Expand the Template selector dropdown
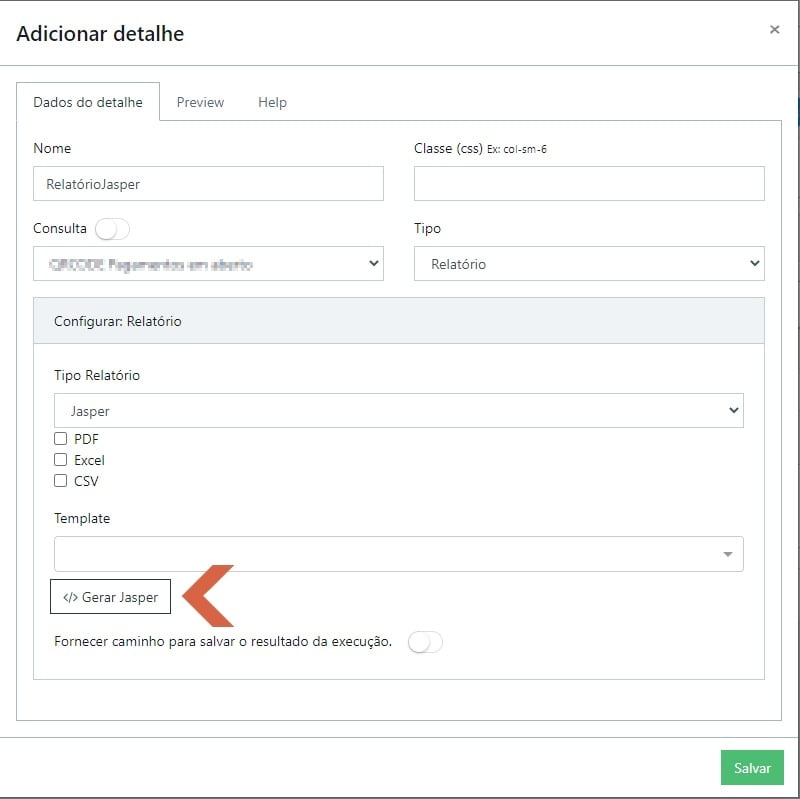The image size is (800, 799). pos(398,554)
